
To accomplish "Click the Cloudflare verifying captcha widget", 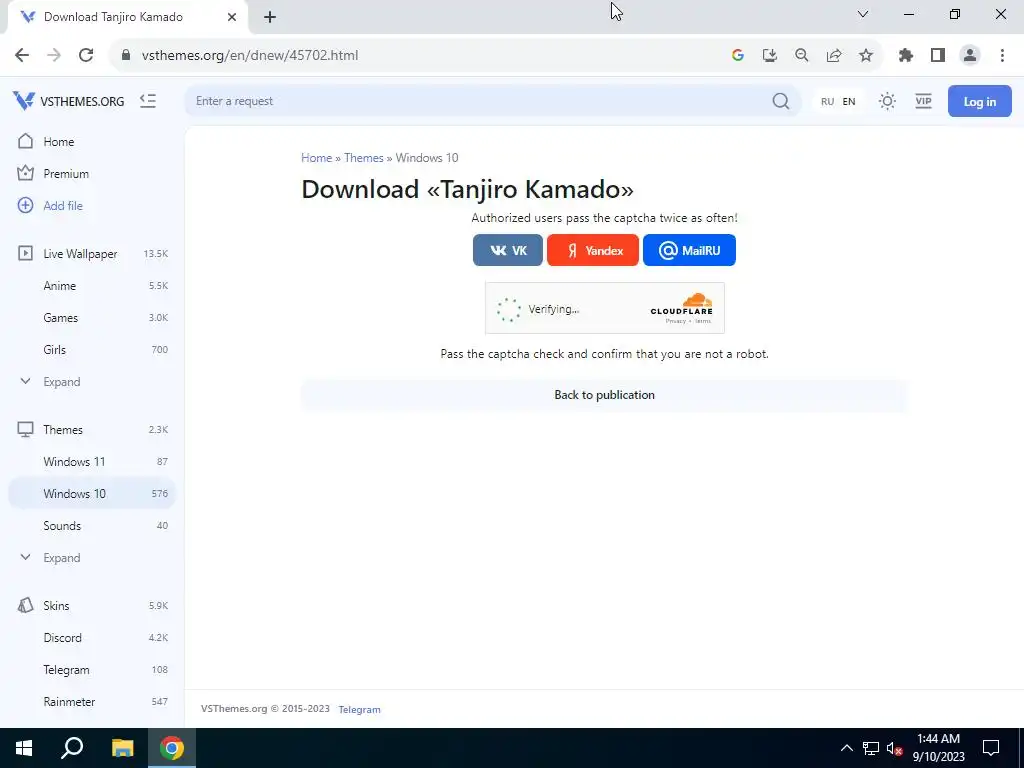I will coord(605,308).
